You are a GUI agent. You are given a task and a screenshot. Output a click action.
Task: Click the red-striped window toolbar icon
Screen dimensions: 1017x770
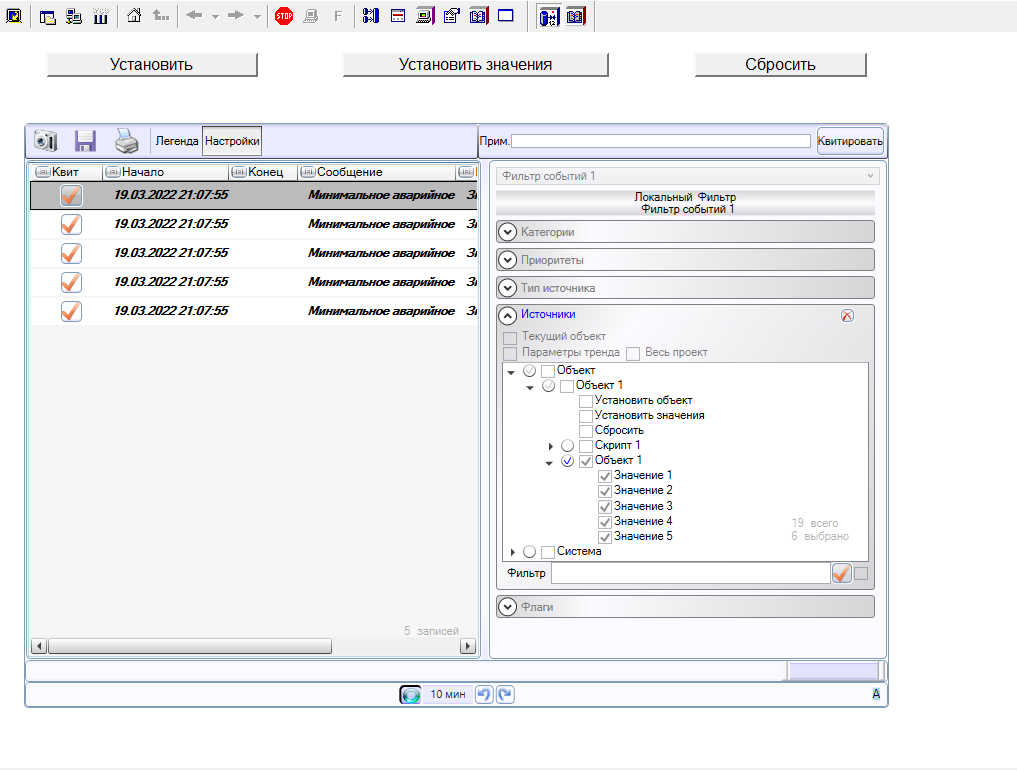pyautogui.click(x=398, y=16)
